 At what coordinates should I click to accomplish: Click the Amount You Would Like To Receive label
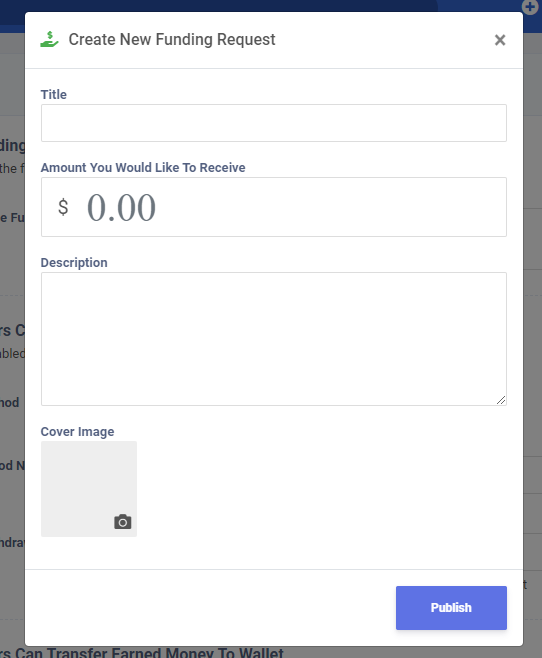(x=143, y=167)
